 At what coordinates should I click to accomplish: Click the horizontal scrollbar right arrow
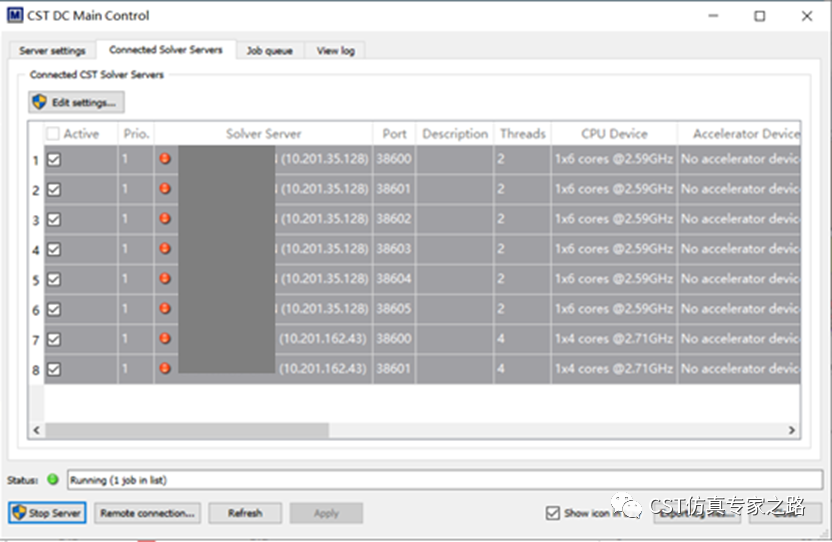[792, 430]
